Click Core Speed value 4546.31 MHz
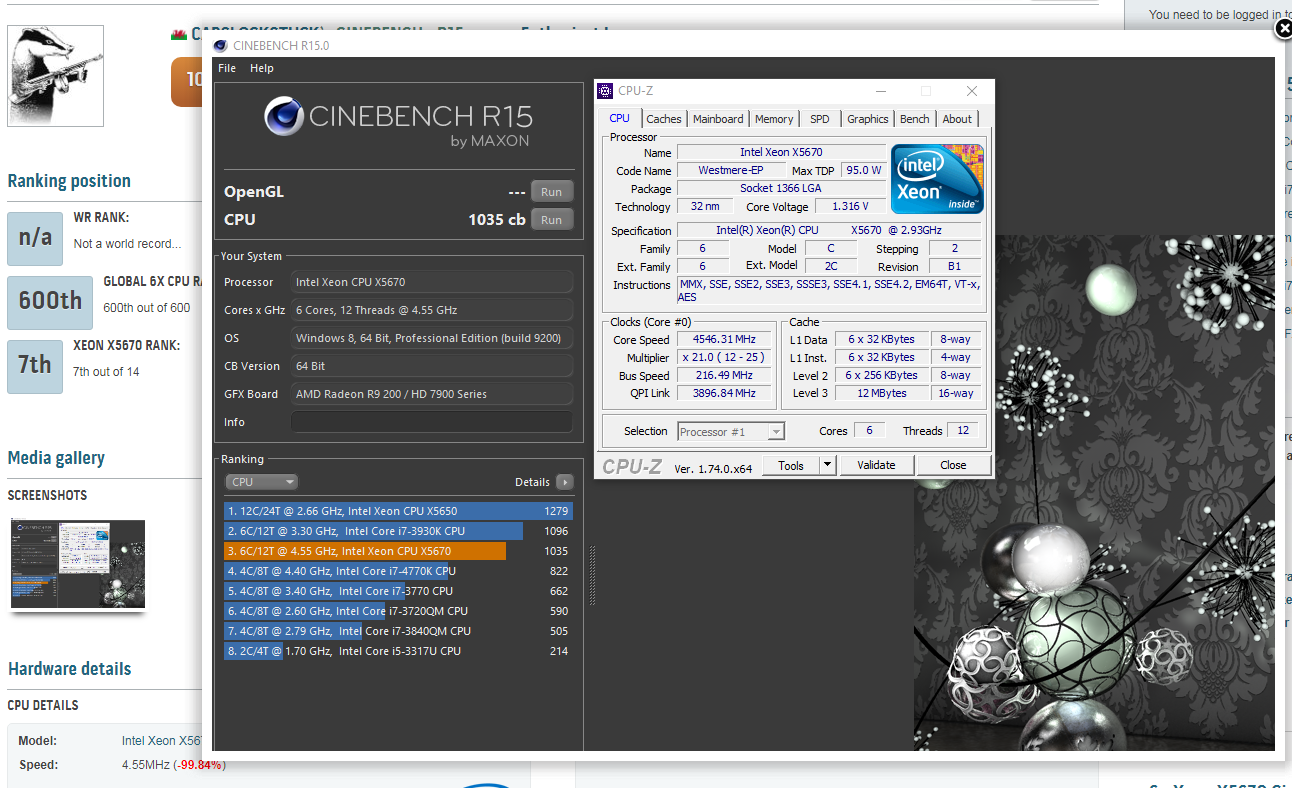Screen dimensions: 1292x788 (x=725, y=340)
